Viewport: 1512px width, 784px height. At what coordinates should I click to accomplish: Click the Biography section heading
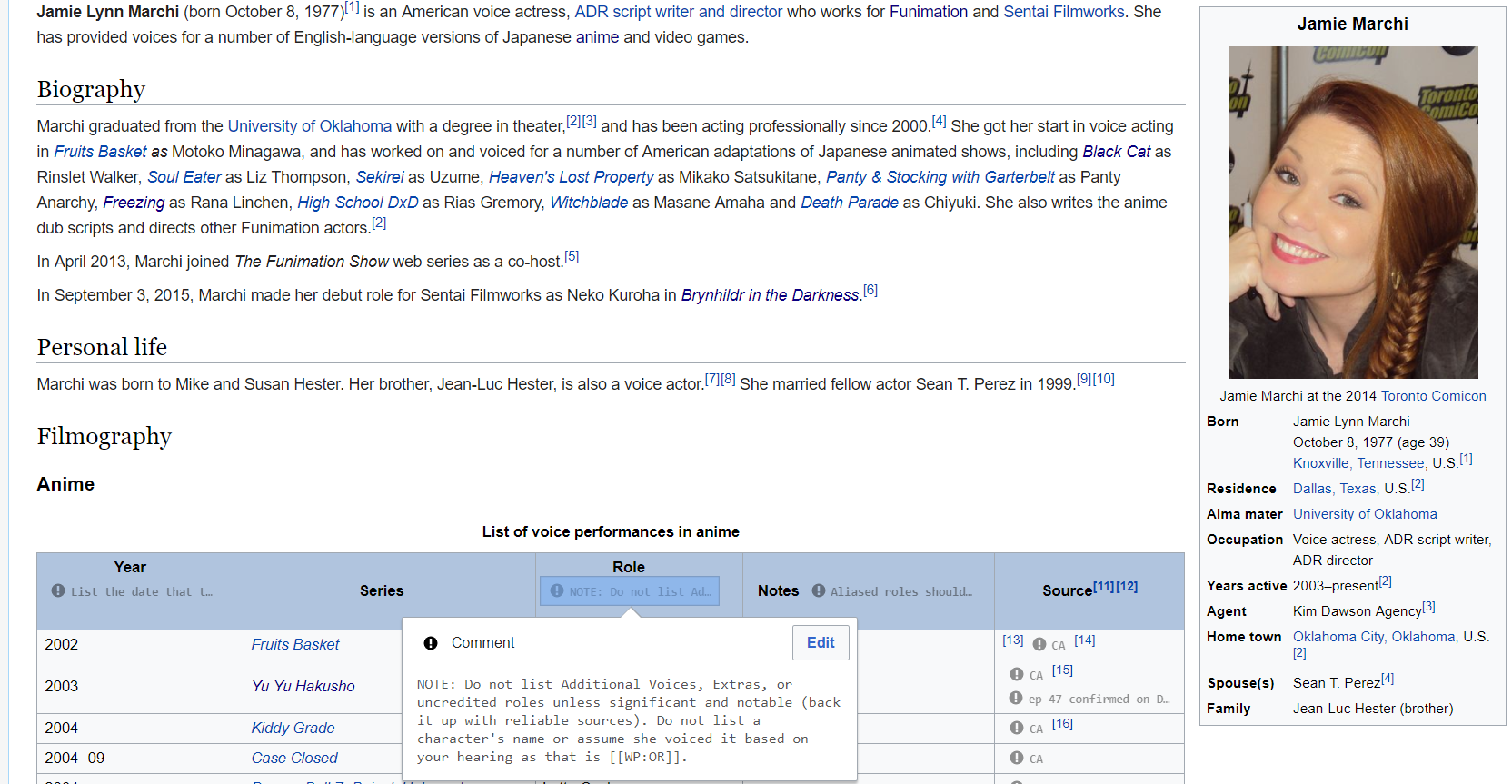pos(91,89)
